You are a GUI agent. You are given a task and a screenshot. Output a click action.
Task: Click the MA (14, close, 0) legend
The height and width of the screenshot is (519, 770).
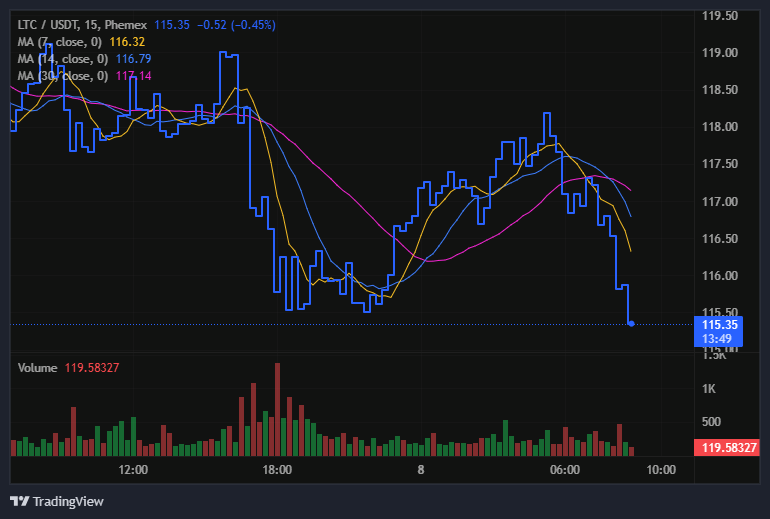[x=64, y=59]
